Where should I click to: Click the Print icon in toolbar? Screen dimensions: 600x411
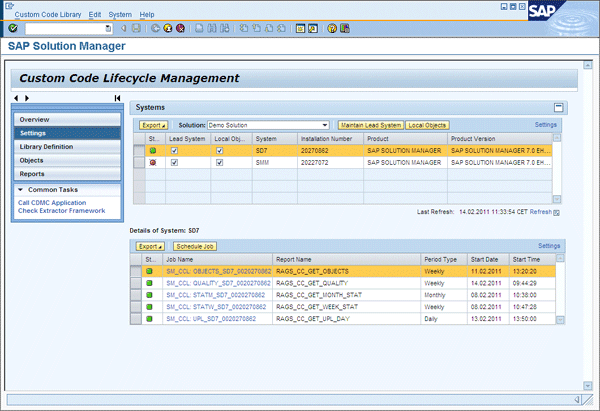coord(199,28)
